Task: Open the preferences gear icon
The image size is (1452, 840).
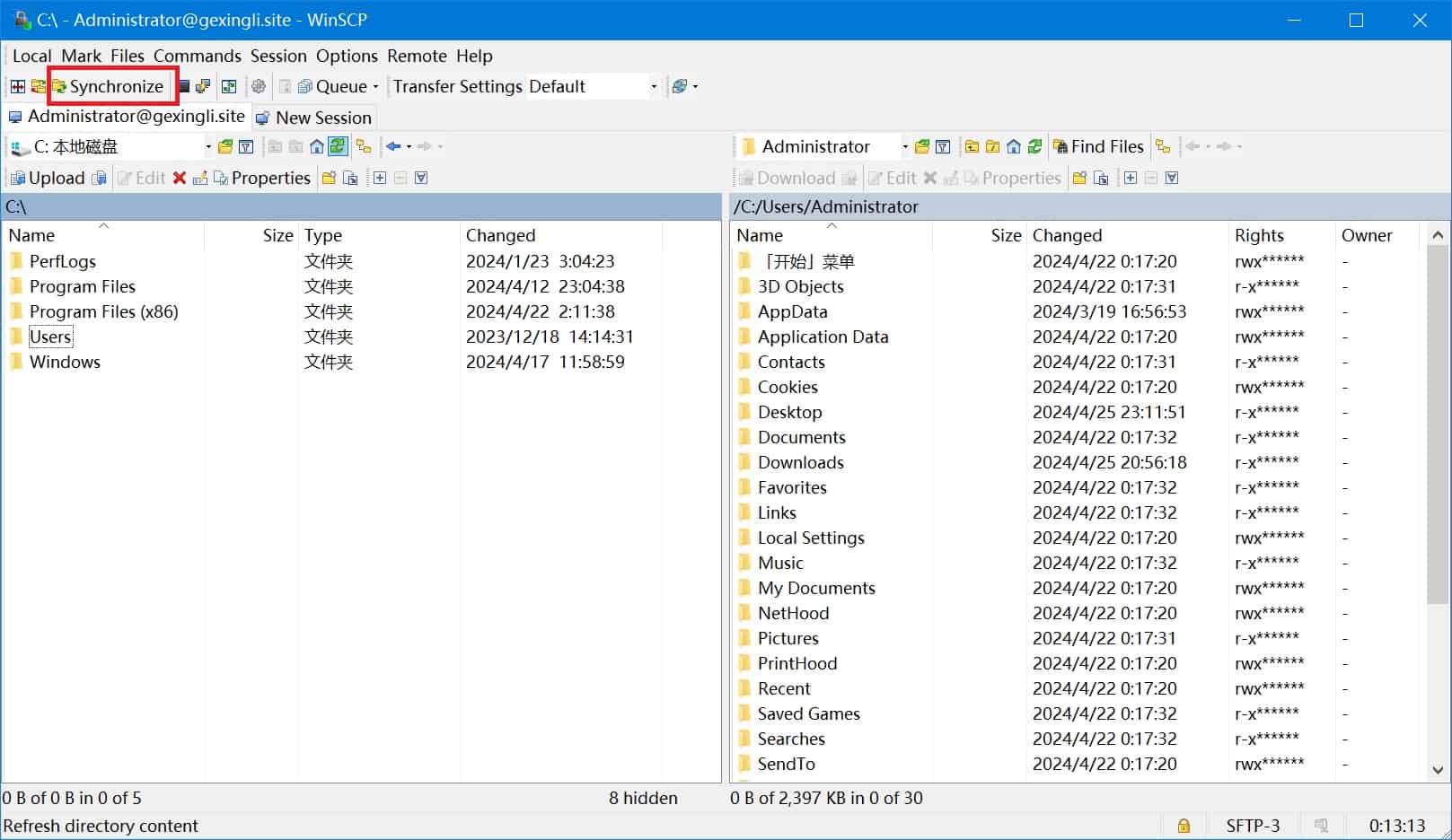Action: (259, 86)
